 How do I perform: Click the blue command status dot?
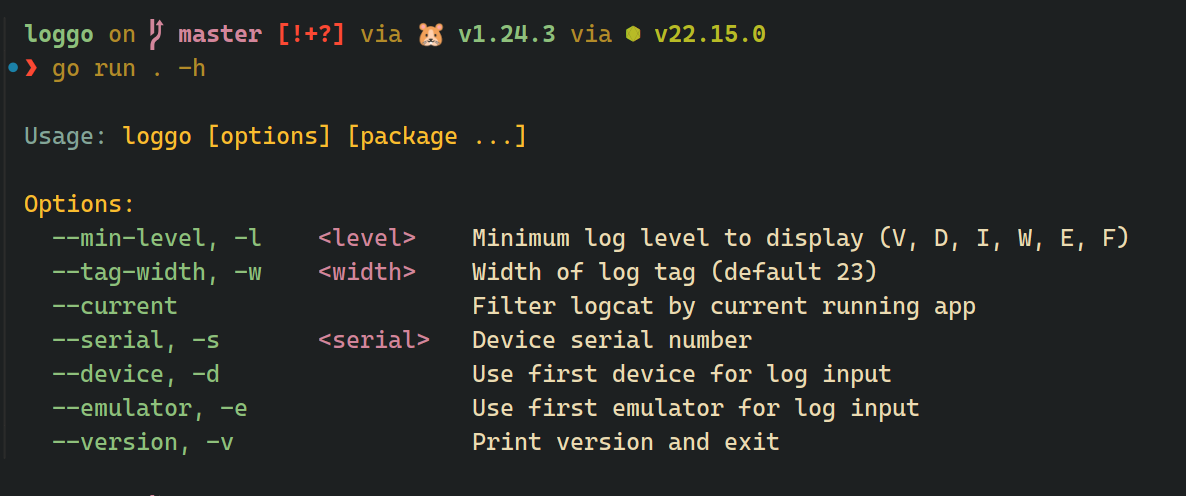(11, 68)
